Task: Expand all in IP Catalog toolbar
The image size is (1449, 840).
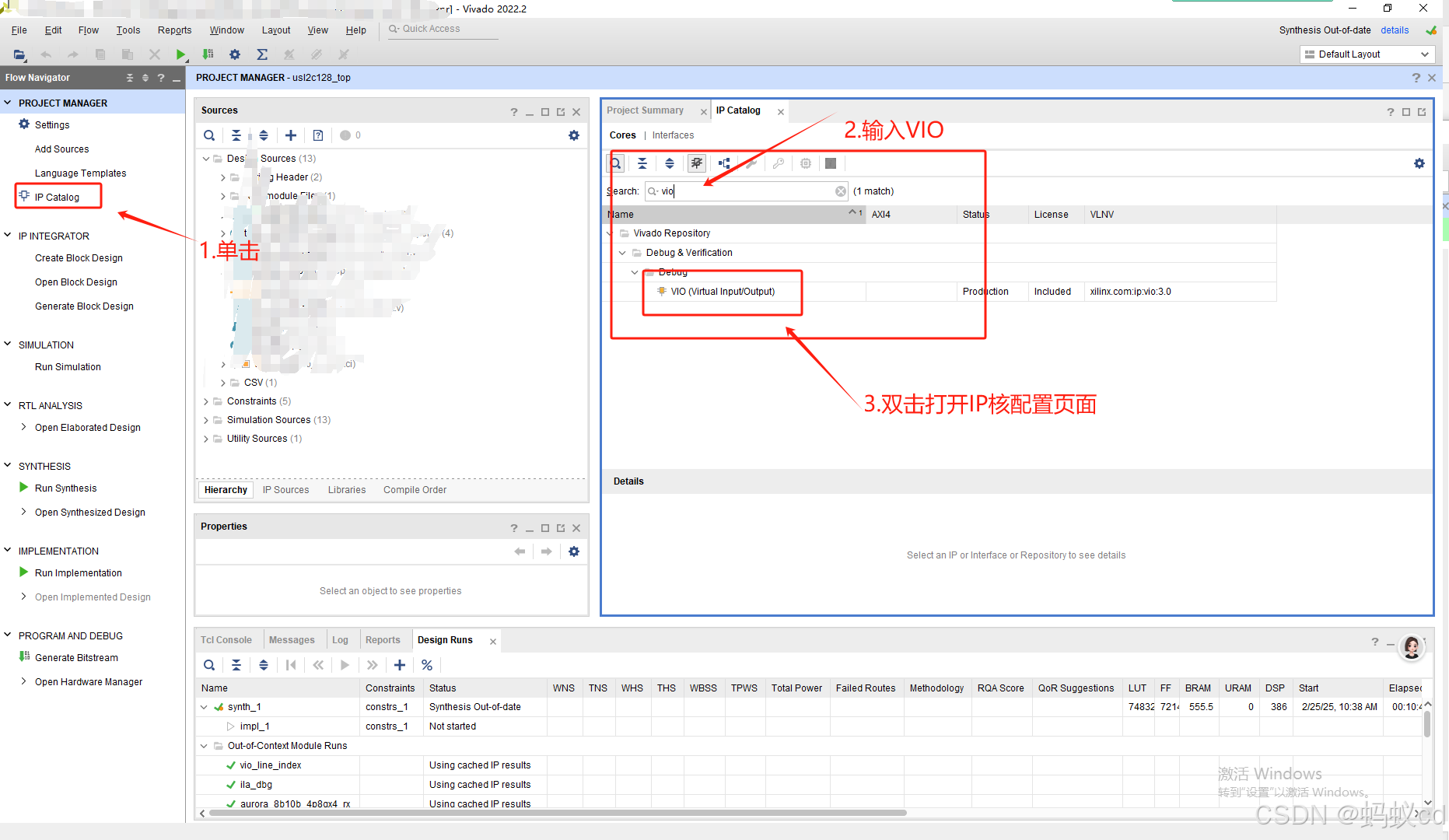Action: [670, 163]
